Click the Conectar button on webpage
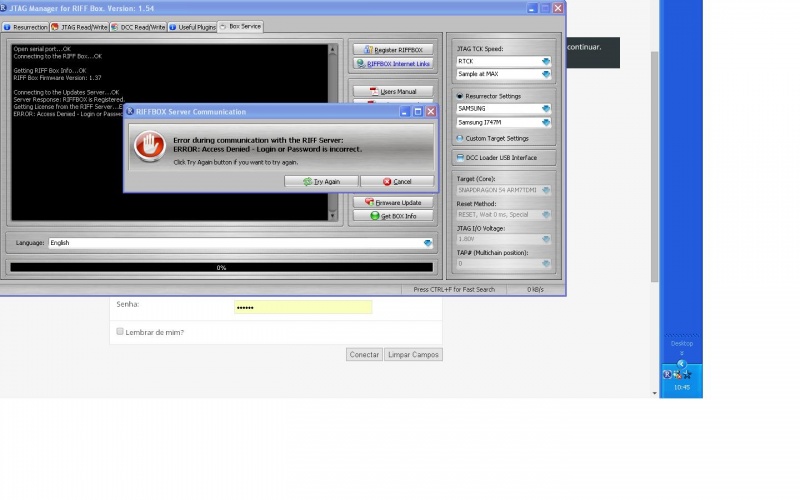This screenshot has height=500, width=800. (x=364, y=355)
